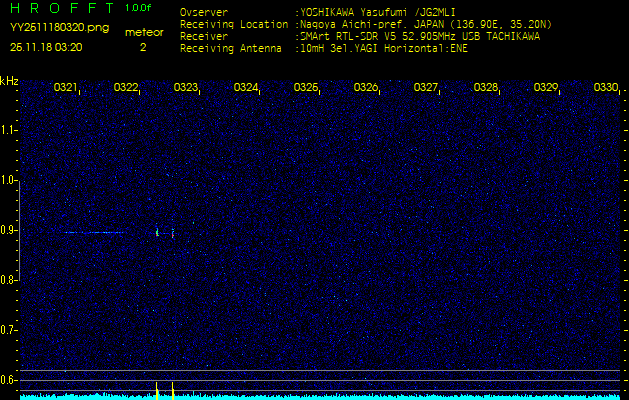Click the 0324 time tick label
Viewport: 629px width, 400px height.
(x=246, y=88)
